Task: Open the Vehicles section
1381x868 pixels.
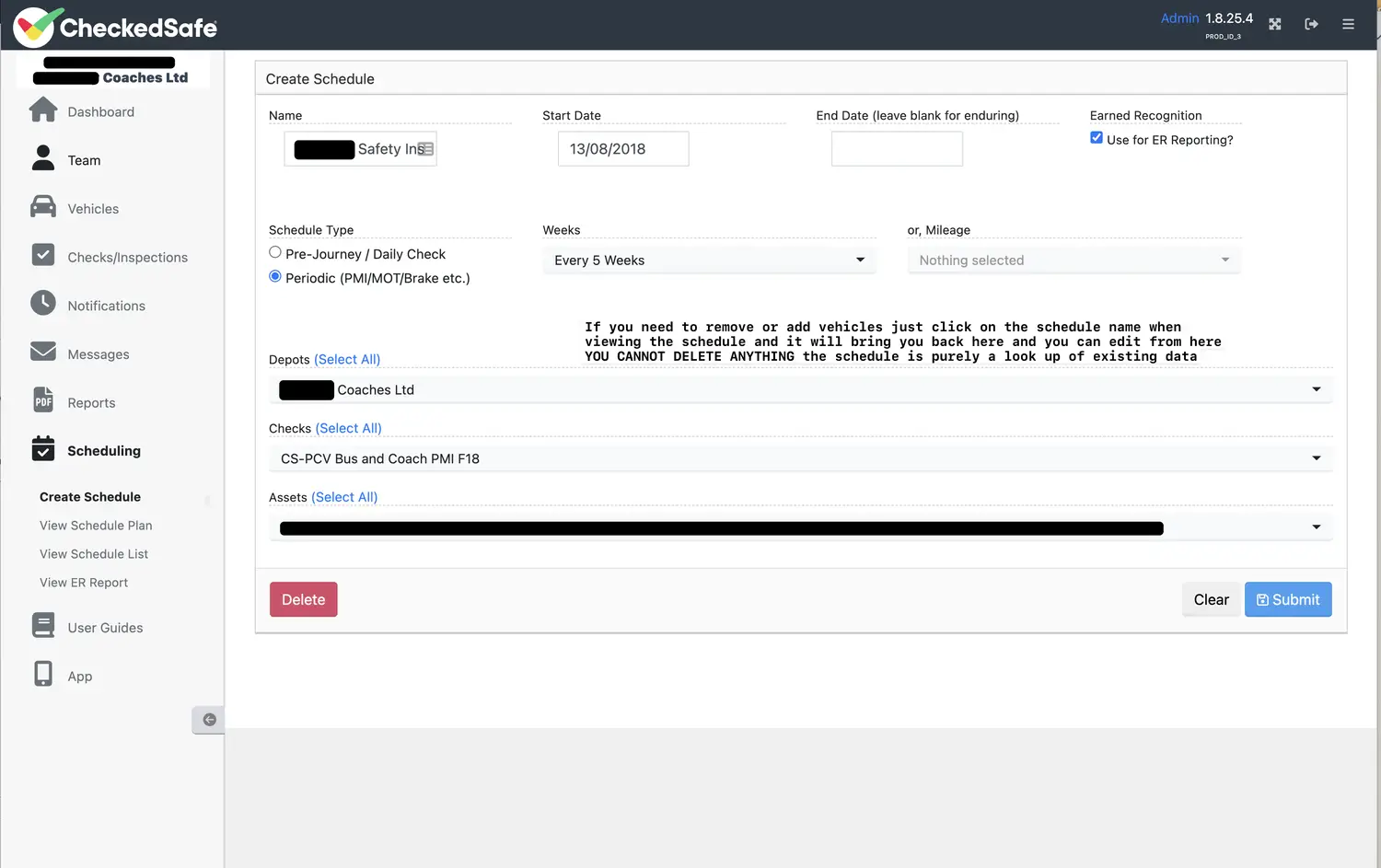Action: pyautogui.click(x=95, y=208)
